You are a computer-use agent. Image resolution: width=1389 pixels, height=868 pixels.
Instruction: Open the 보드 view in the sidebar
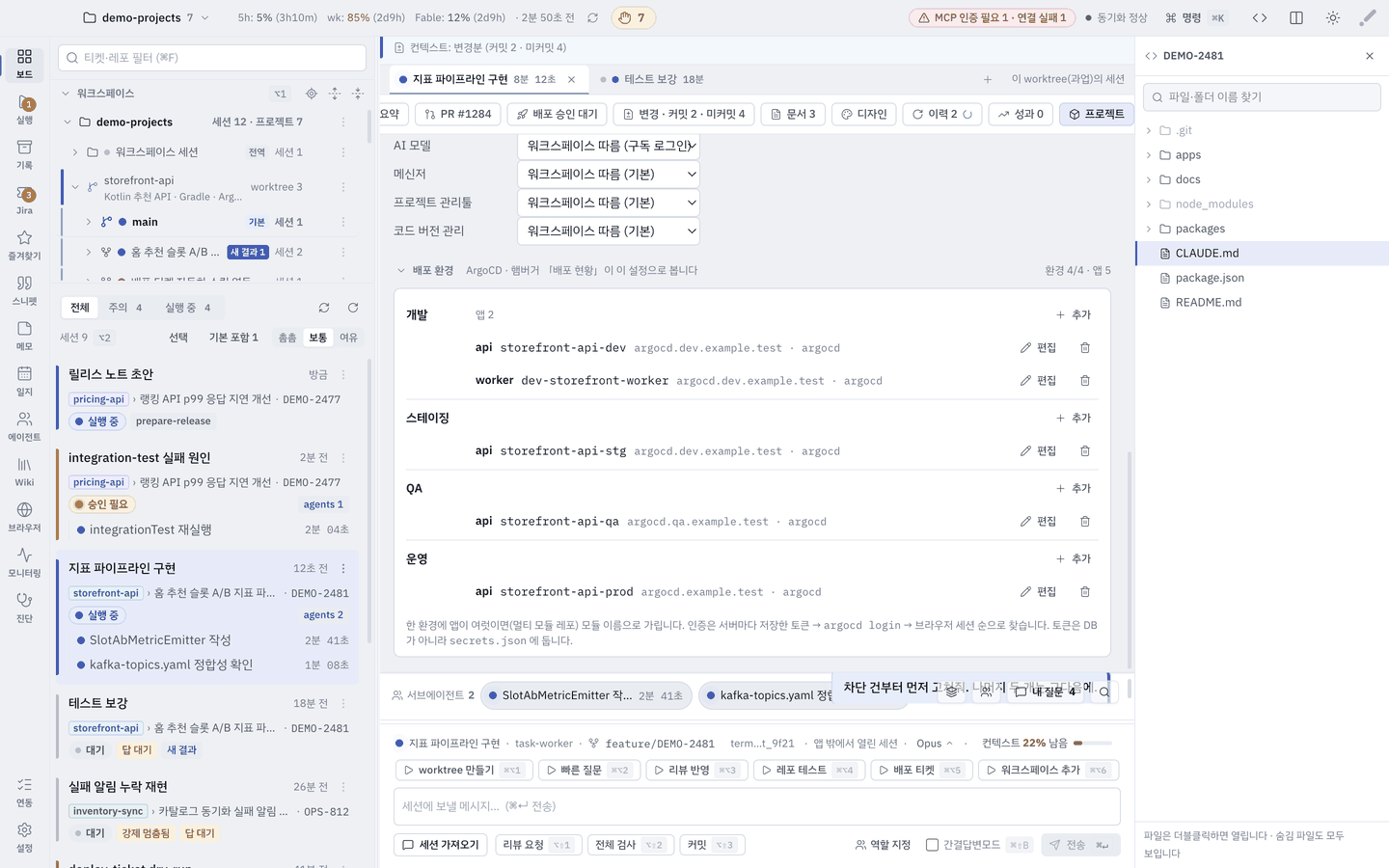pyautogui.click(x=24, y=64)
